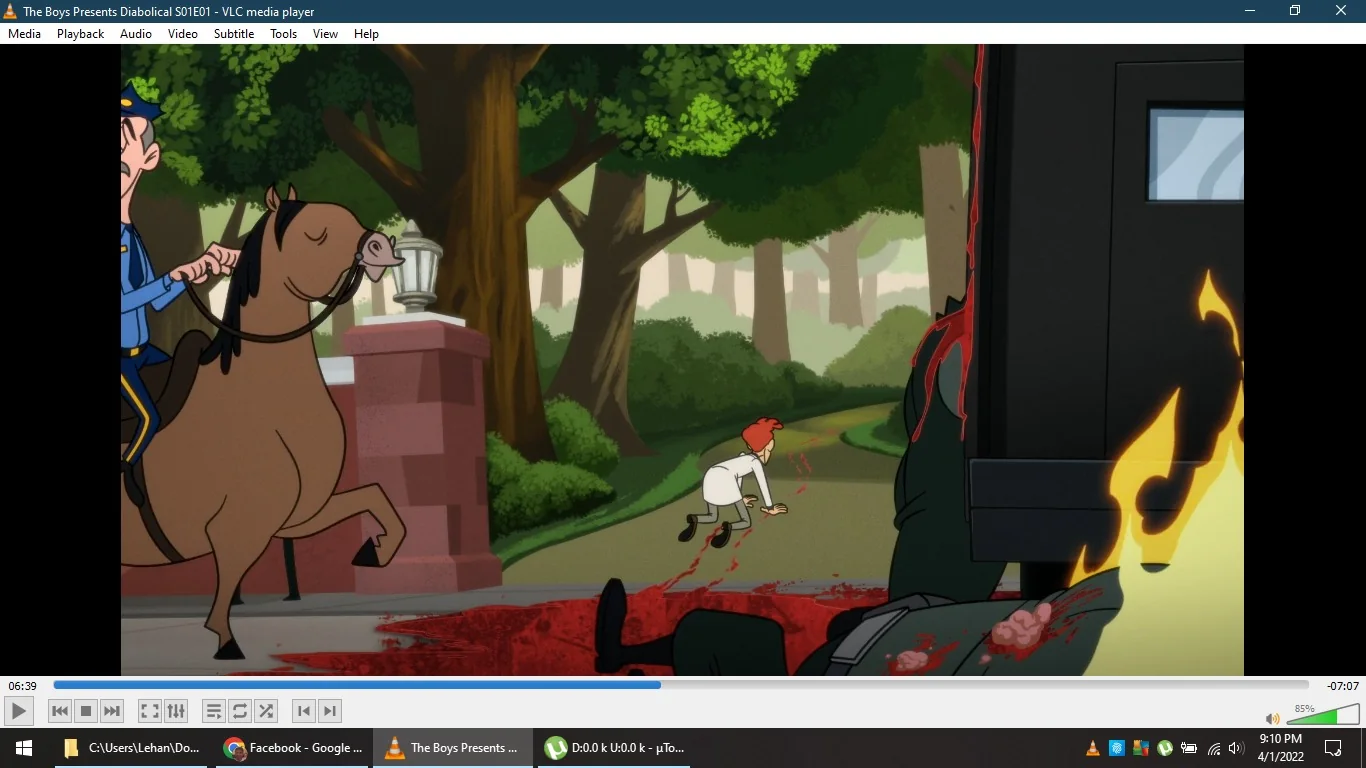This screenshot has height=768, width=1366.
Task: Resume playback with the Play button
Action: tap(19, 711)
